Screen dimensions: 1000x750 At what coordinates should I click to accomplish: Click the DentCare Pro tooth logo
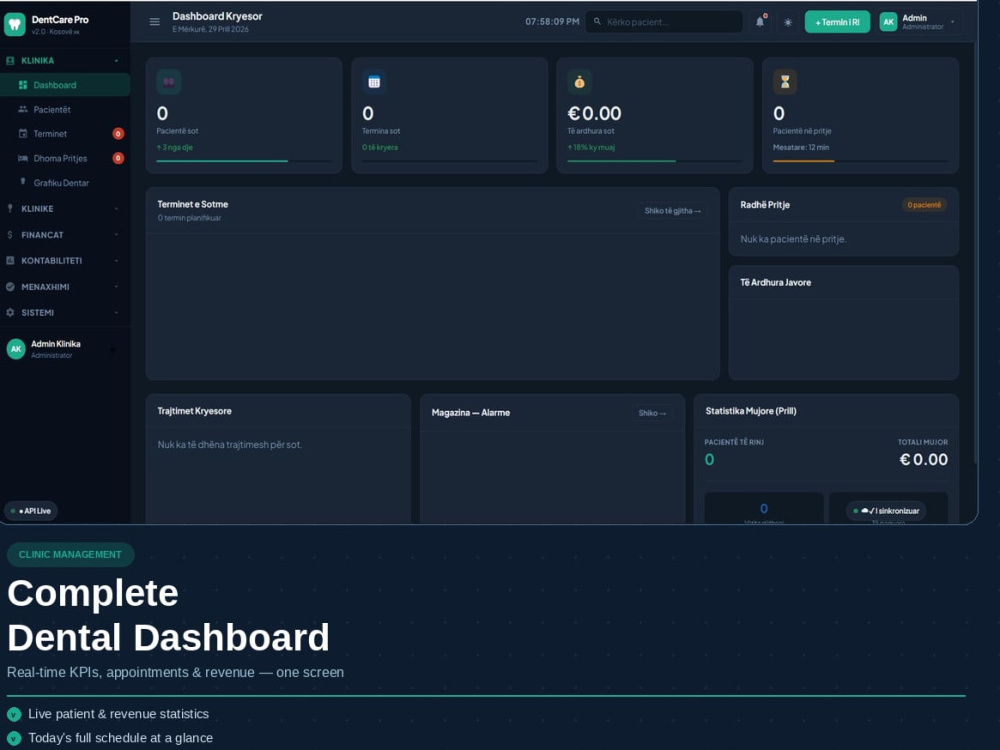15,24
